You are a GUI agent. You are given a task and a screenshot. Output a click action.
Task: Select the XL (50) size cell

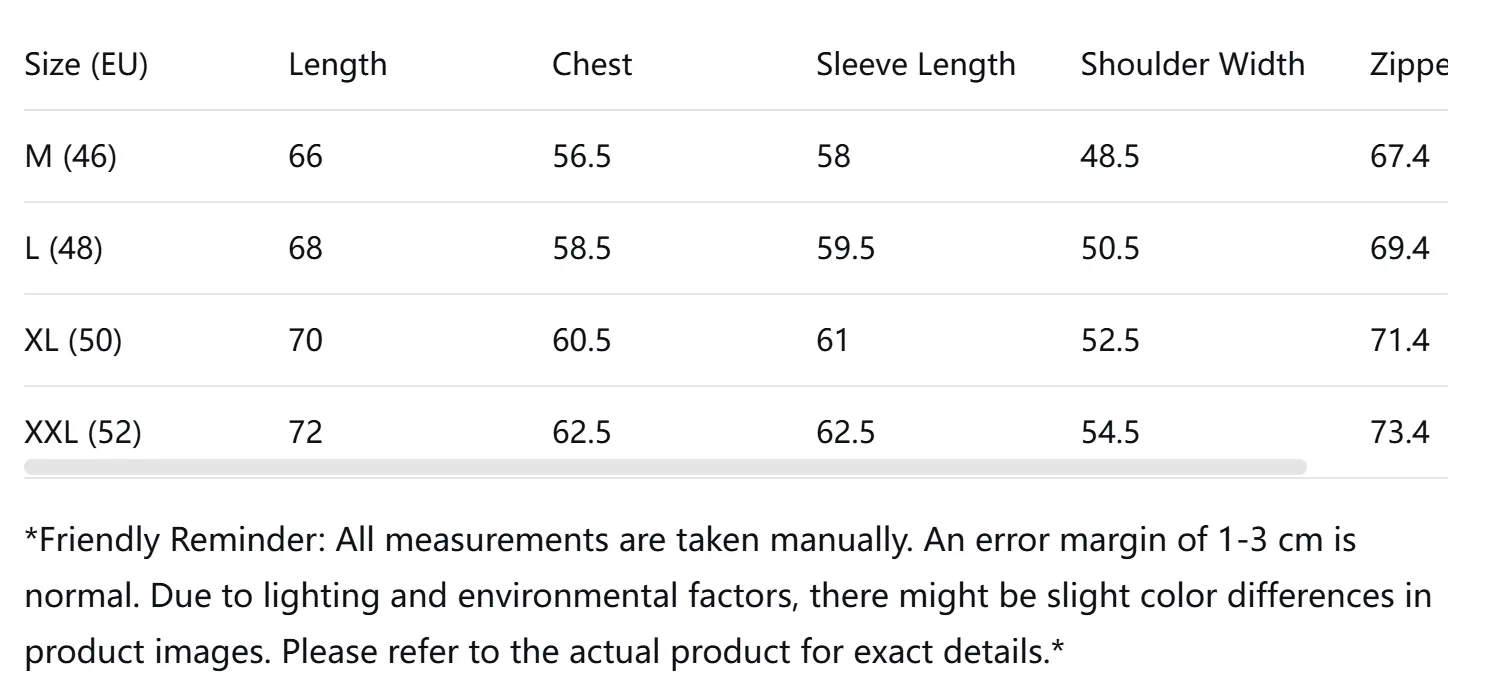point(72,341)
